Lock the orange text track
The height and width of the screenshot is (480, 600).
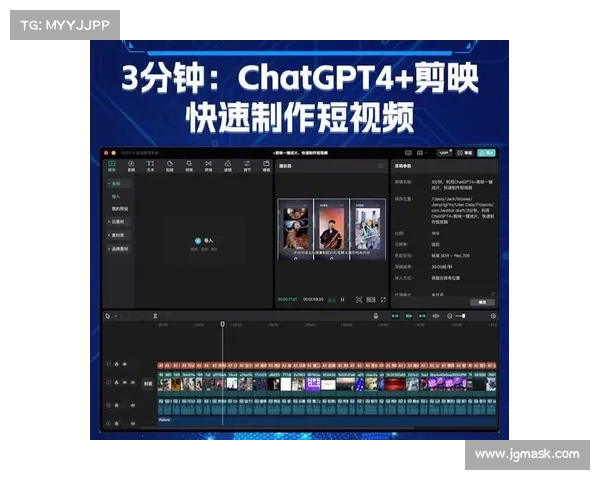point(117,364)
